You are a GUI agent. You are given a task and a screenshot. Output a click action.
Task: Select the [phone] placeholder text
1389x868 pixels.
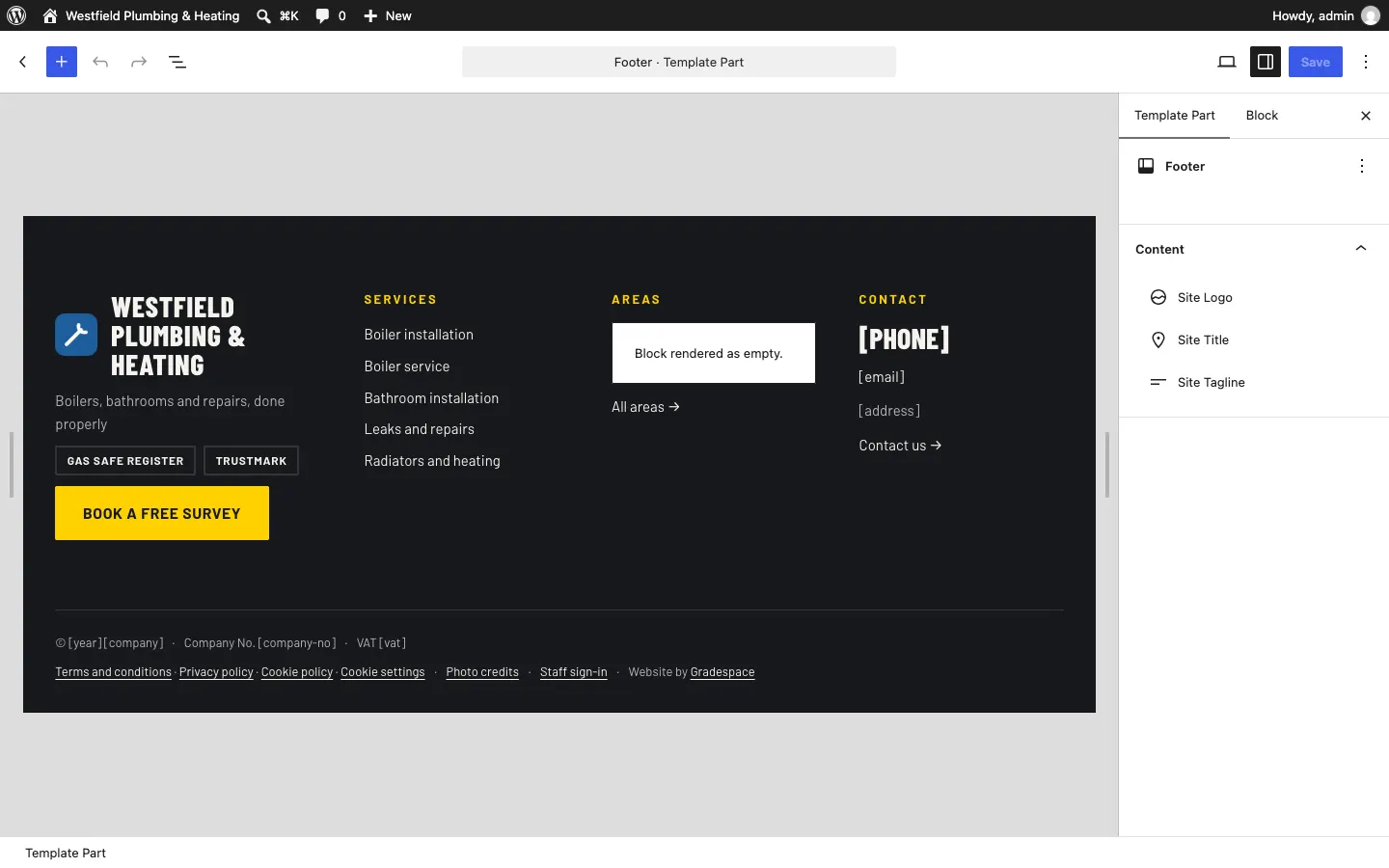pyautogui.click(x=904, y=339)
